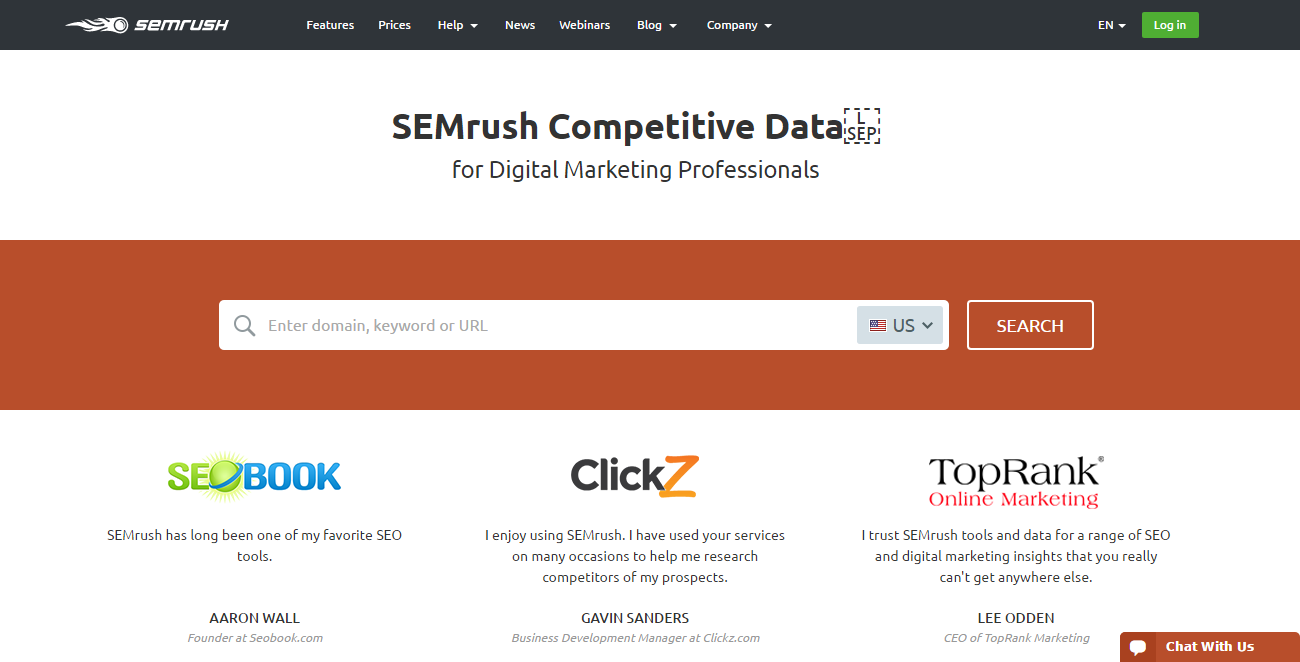Open the News section
Viewport: 1300px width, 662px height.
520,25
